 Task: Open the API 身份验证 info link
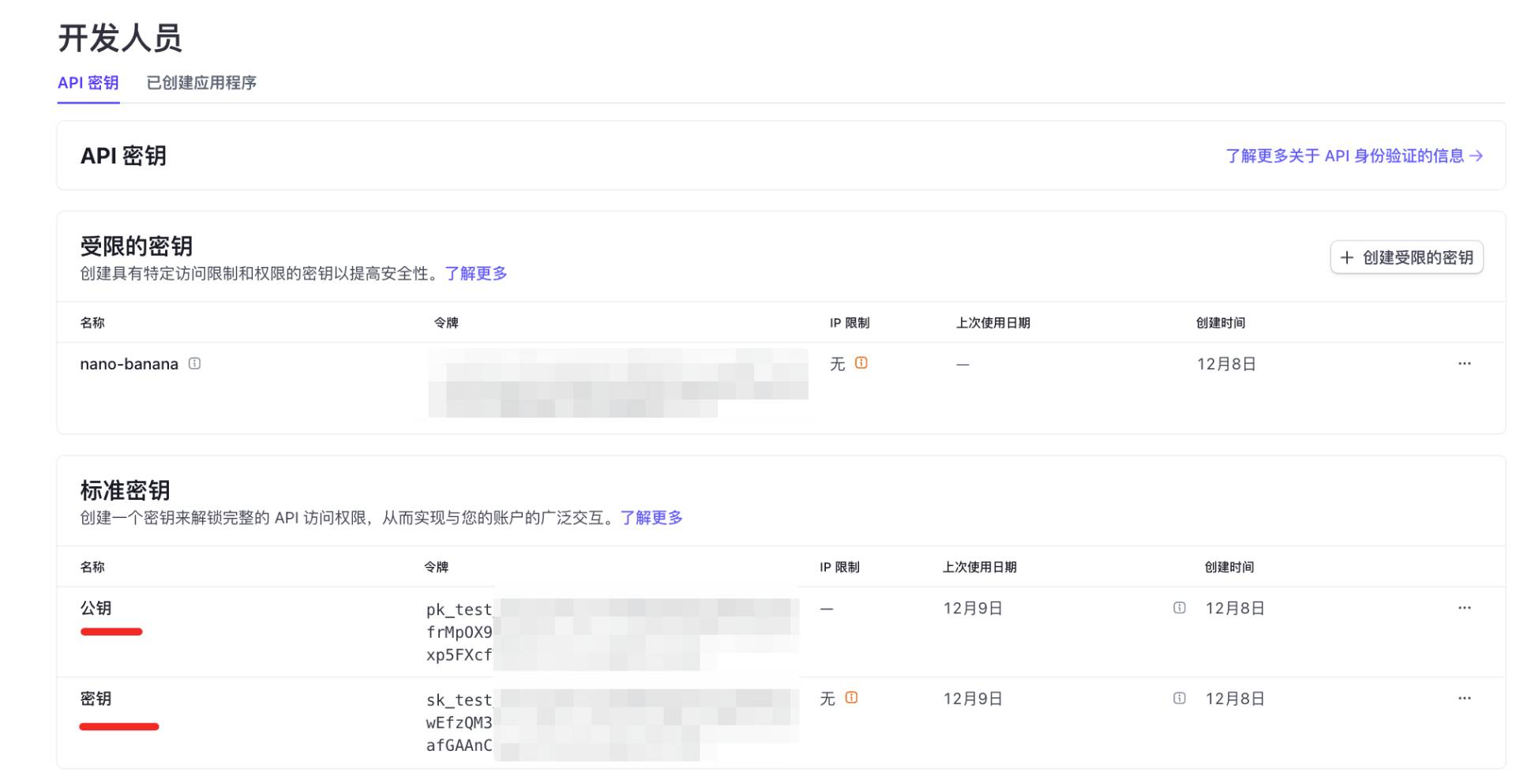[x=1353, y=156]
